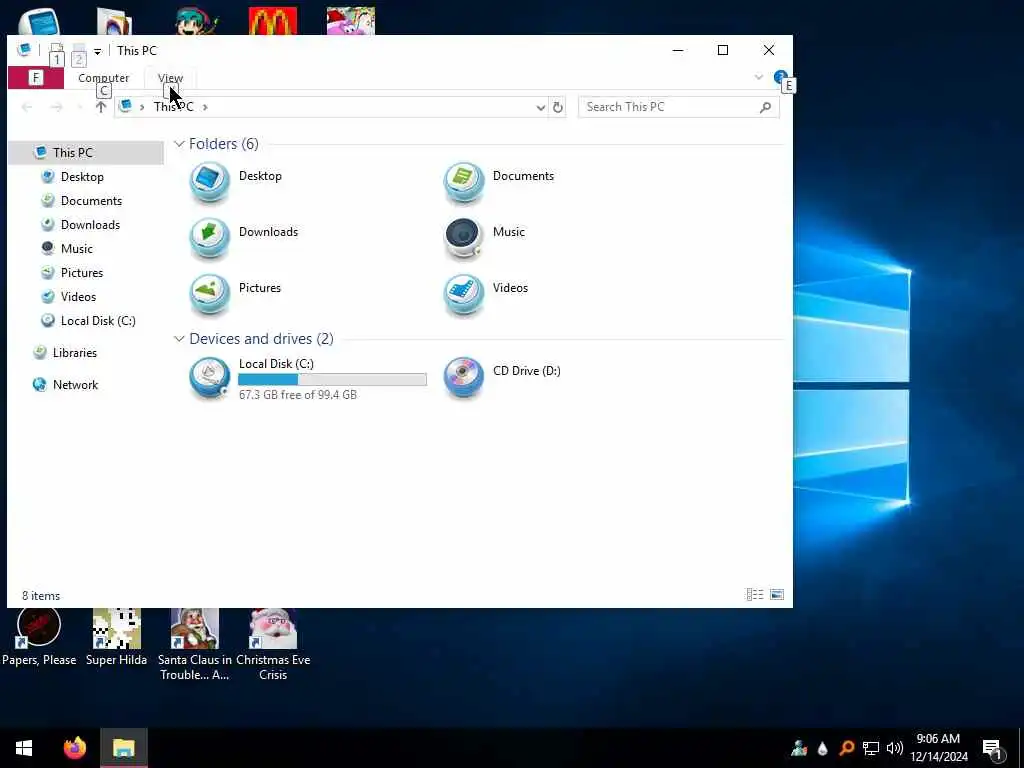Open the Action Center notifications icon
Screen dimensions: 1024x768
coord(992,748)
